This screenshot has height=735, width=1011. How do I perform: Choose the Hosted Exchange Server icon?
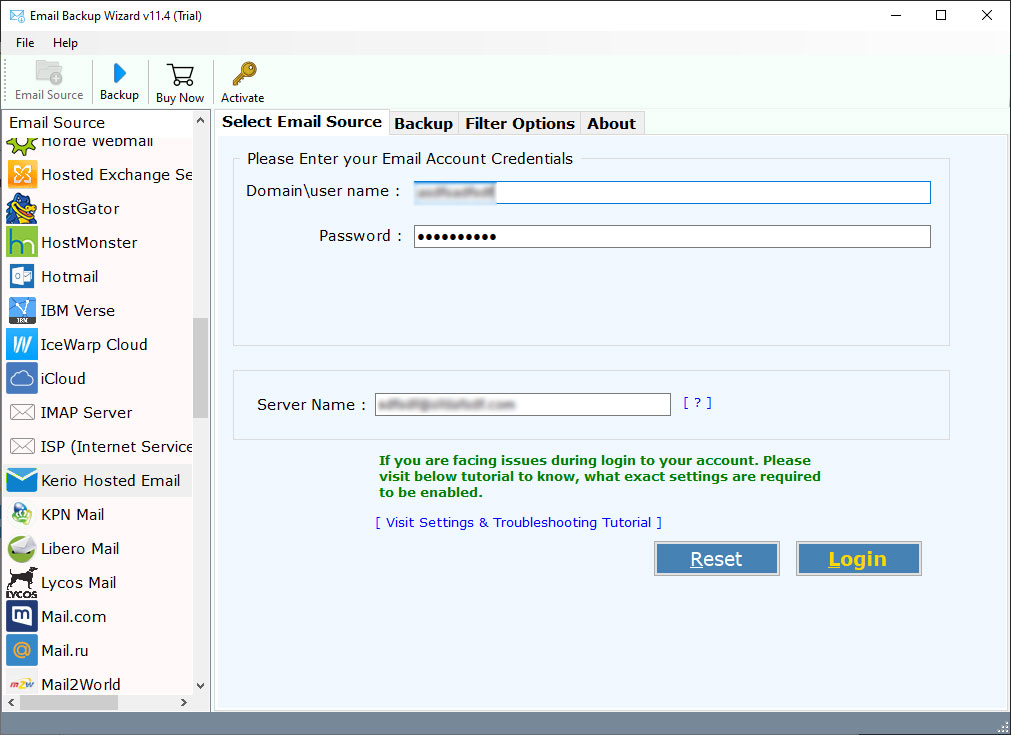[x=22, y=175]
